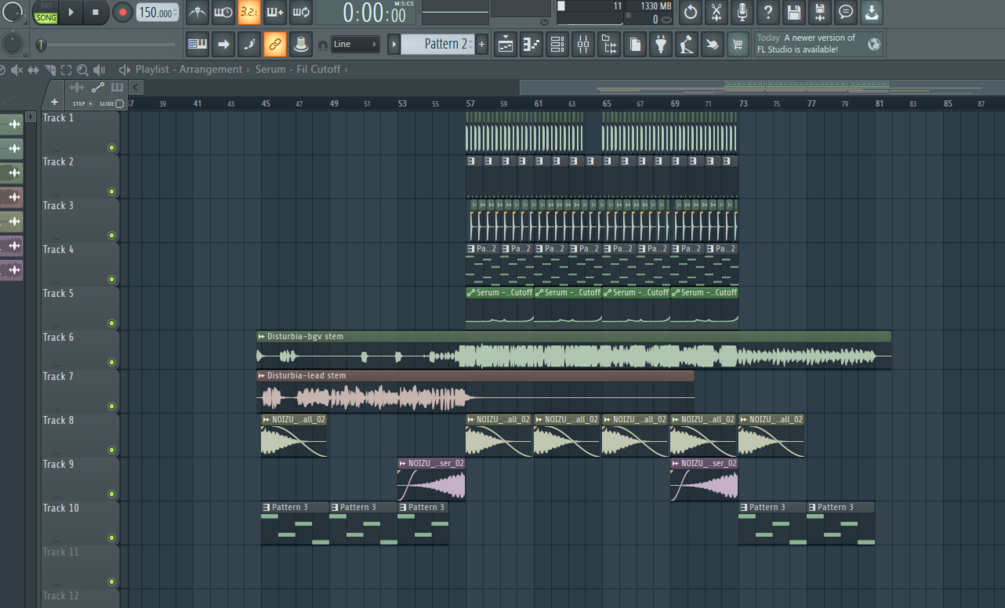Open the Browser folder-tree icon

point(609,45)
